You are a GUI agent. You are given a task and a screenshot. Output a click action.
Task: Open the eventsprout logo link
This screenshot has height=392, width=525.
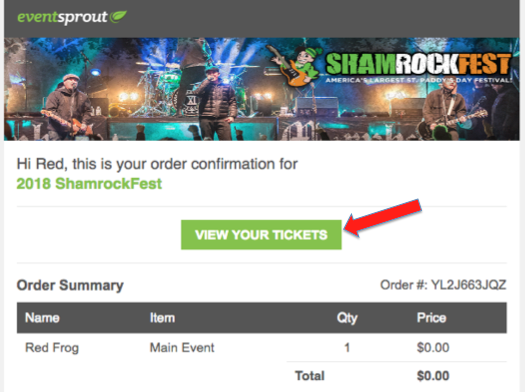coord(72,17)
